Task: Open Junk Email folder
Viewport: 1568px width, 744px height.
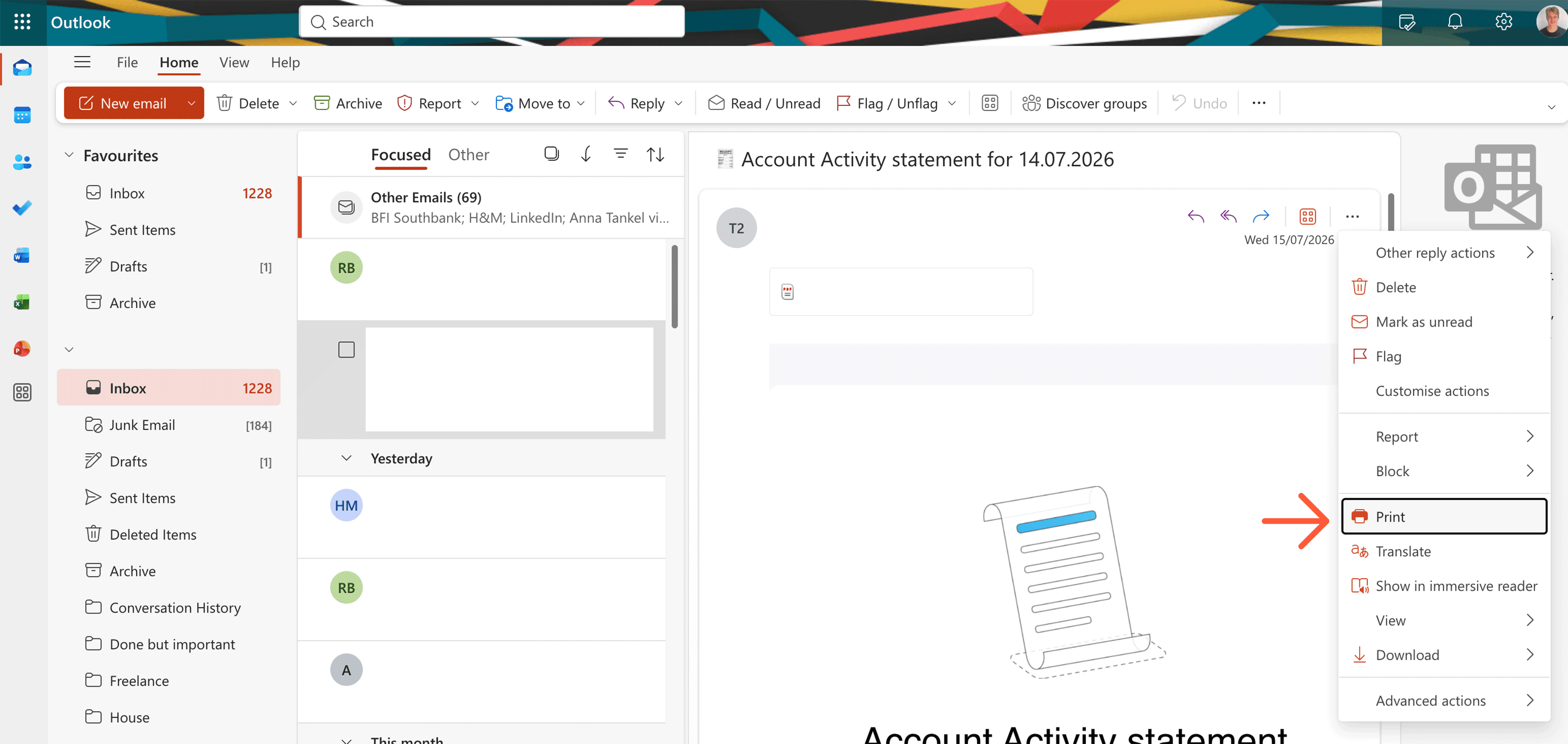Action: [169, 424]
